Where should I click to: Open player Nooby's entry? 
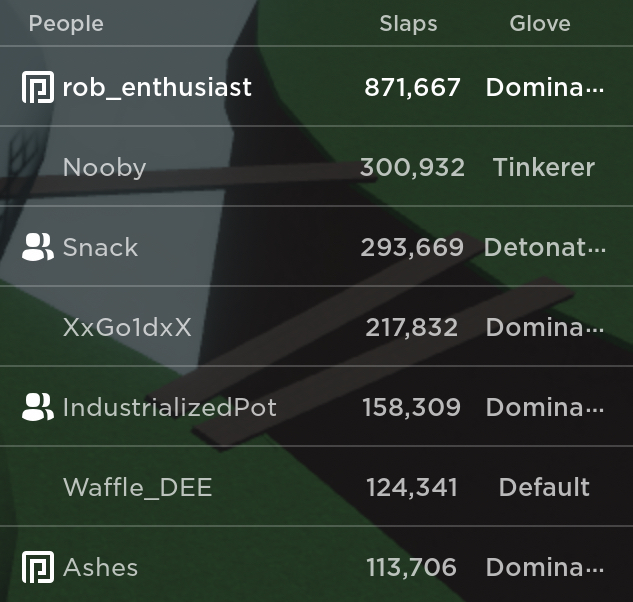[x=104, y=167]
